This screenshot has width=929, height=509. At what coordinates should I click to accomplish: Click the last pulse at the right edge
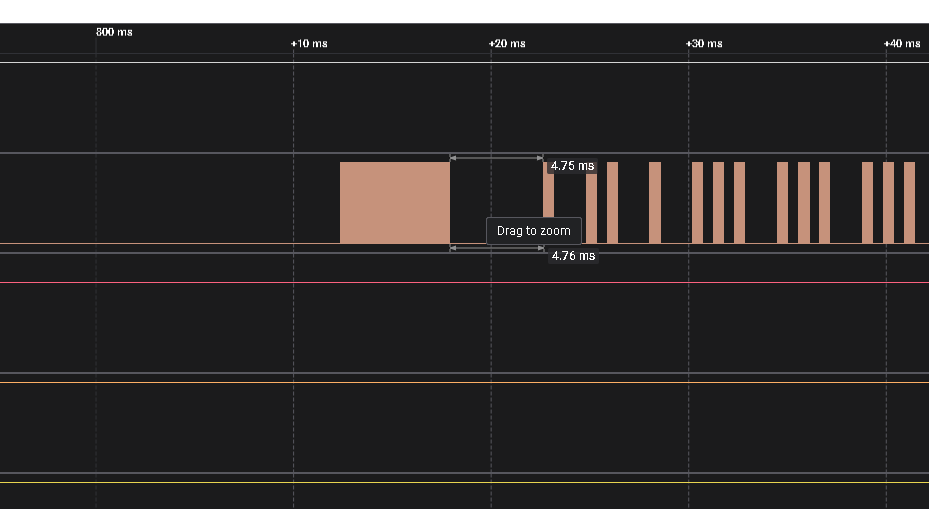coord(909,202)
